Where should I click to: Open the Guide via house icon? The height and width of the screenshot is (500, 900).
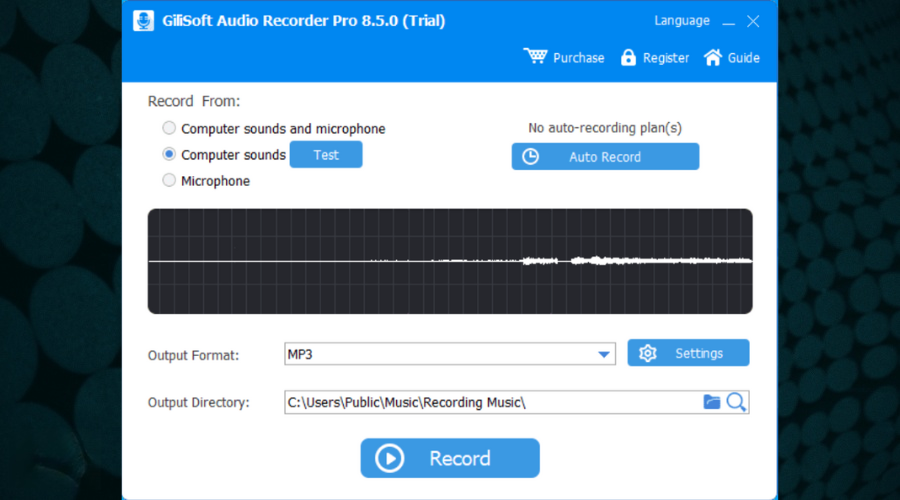[x=713, y=57]
